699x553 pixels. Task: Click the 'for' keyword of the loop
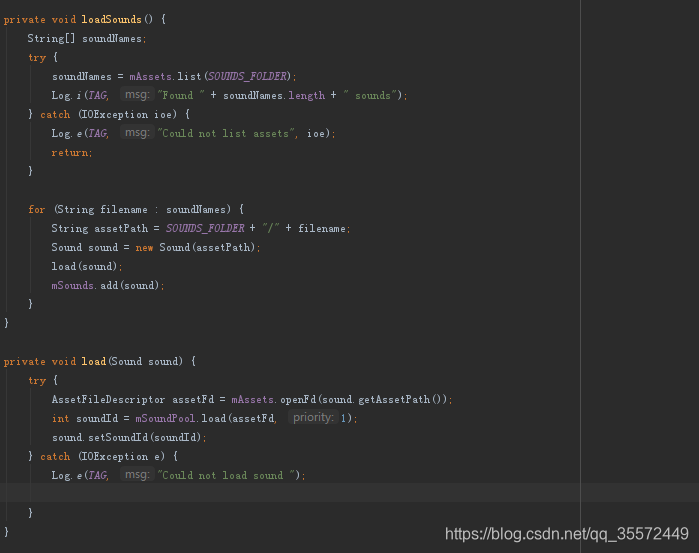[x=37, y=210]
